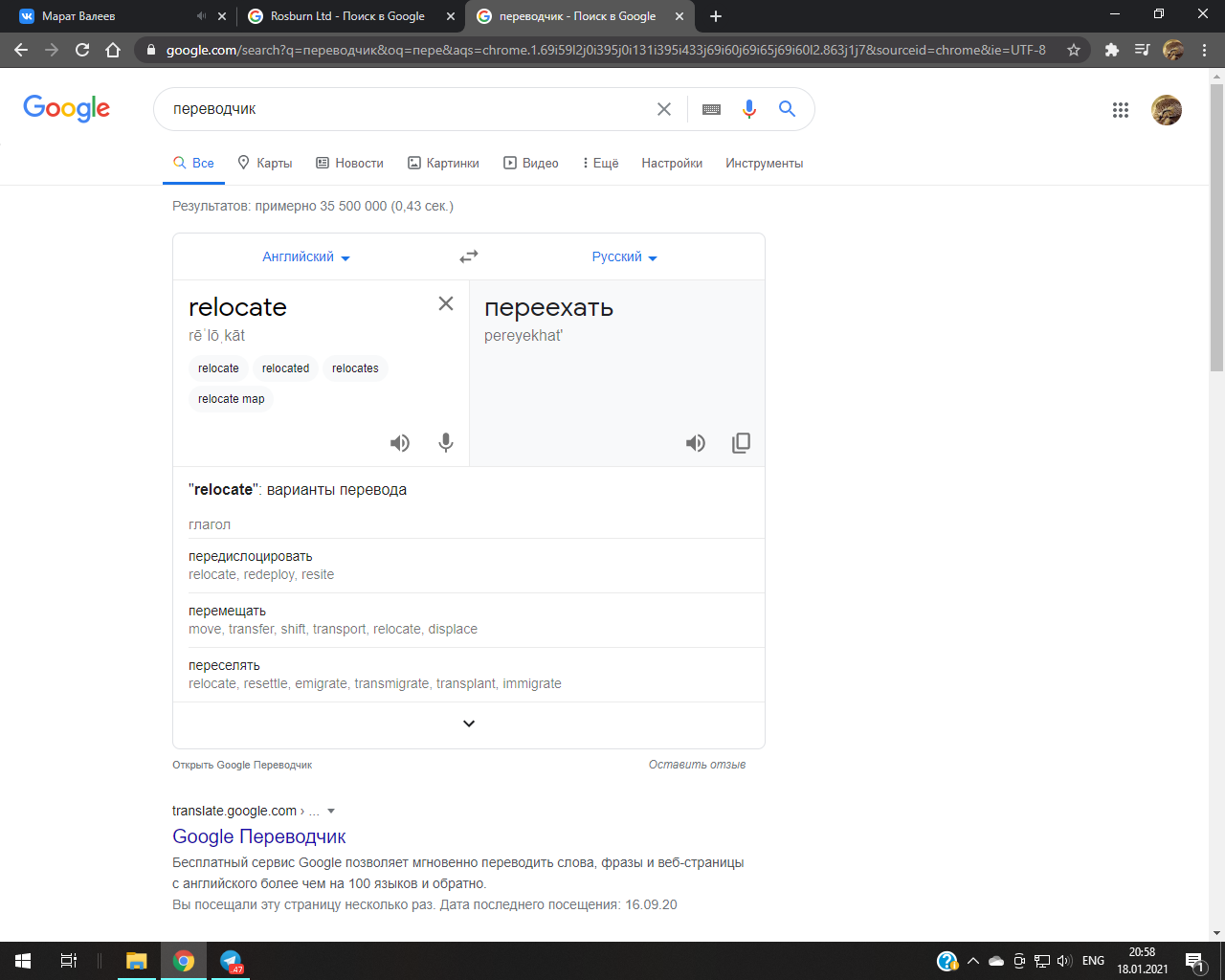1225x980 pixels.
Task: Open the Chrome three-dot menu
Action: click(1205, 50)
